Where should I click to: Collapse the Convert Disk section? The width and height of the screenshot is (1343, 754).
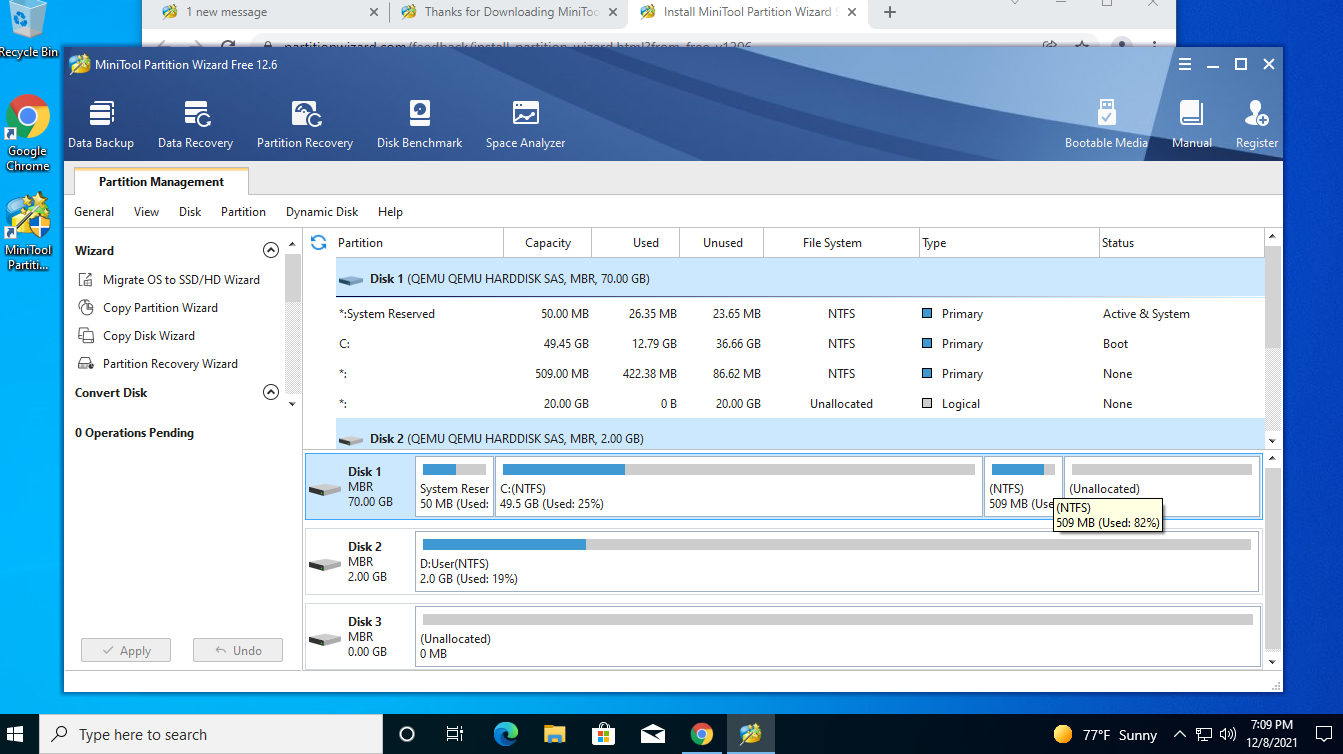270,392
